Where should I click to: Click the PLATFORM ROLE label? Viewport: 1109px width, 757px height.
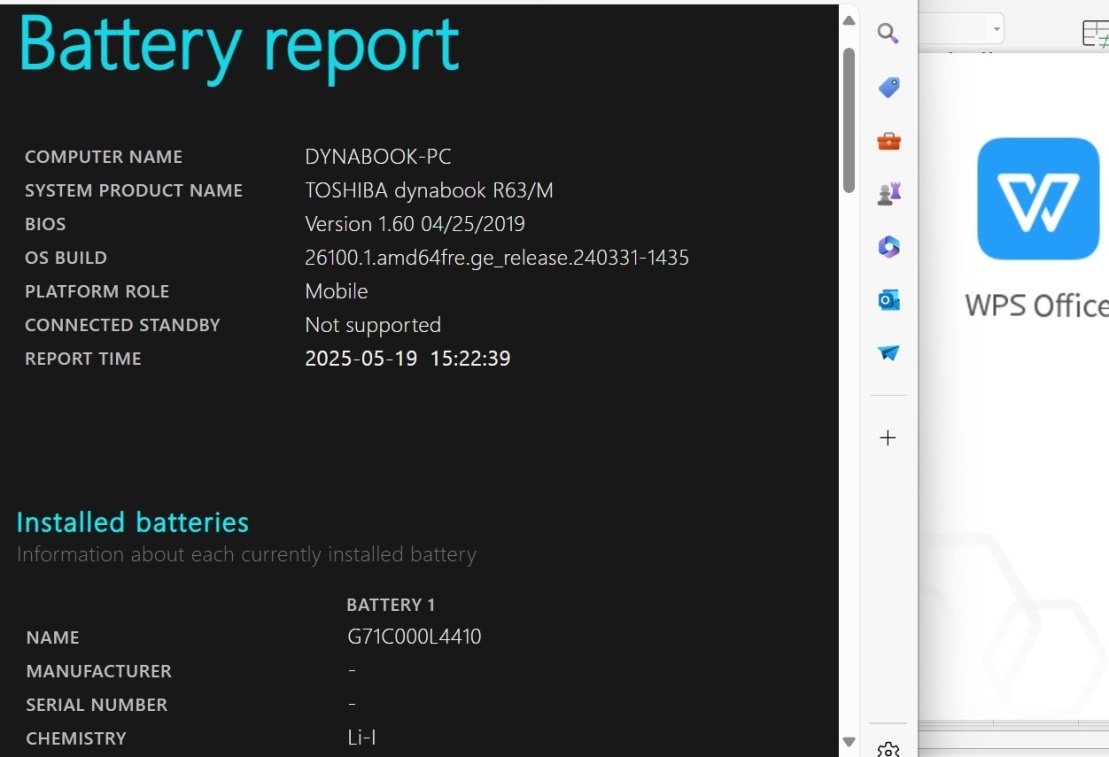(97, 291)
